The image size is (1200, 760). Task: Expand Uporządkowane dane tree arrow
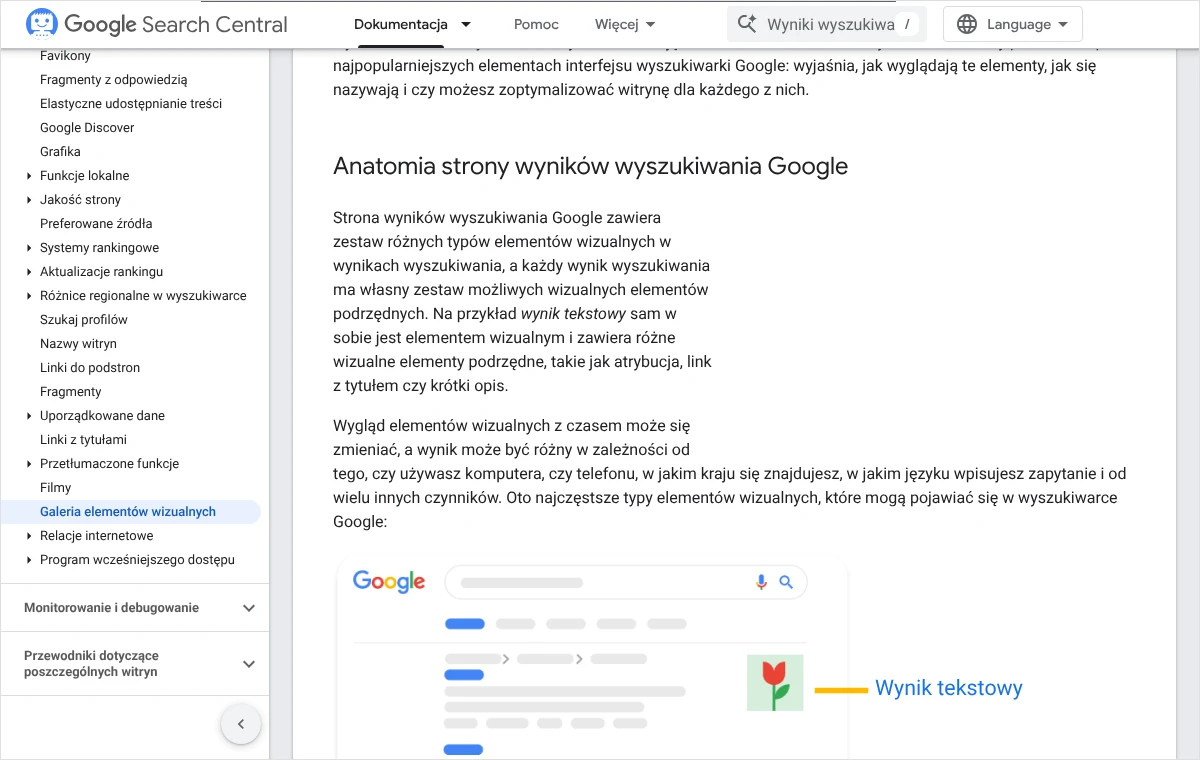point(30,416)
